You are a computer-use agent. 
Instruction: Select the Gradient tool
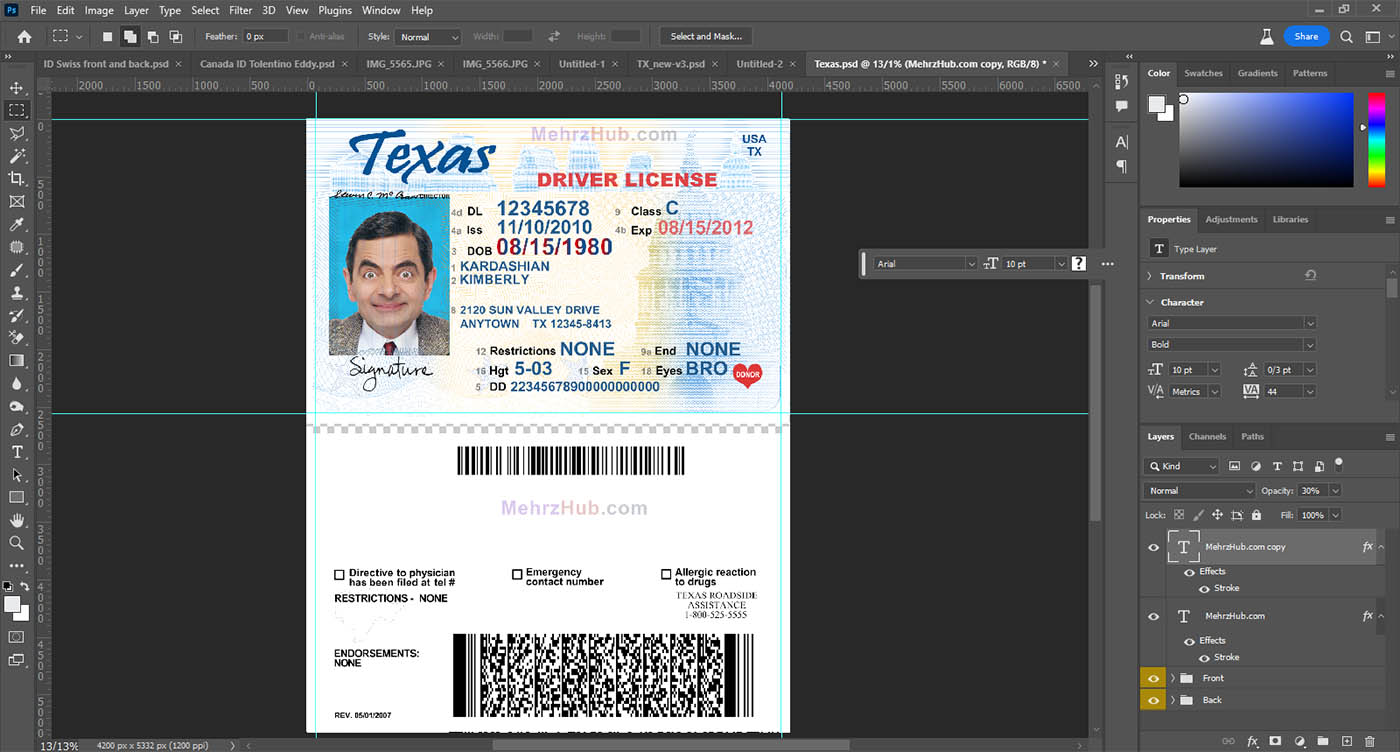pyautogui.click(x=17, y=360)
